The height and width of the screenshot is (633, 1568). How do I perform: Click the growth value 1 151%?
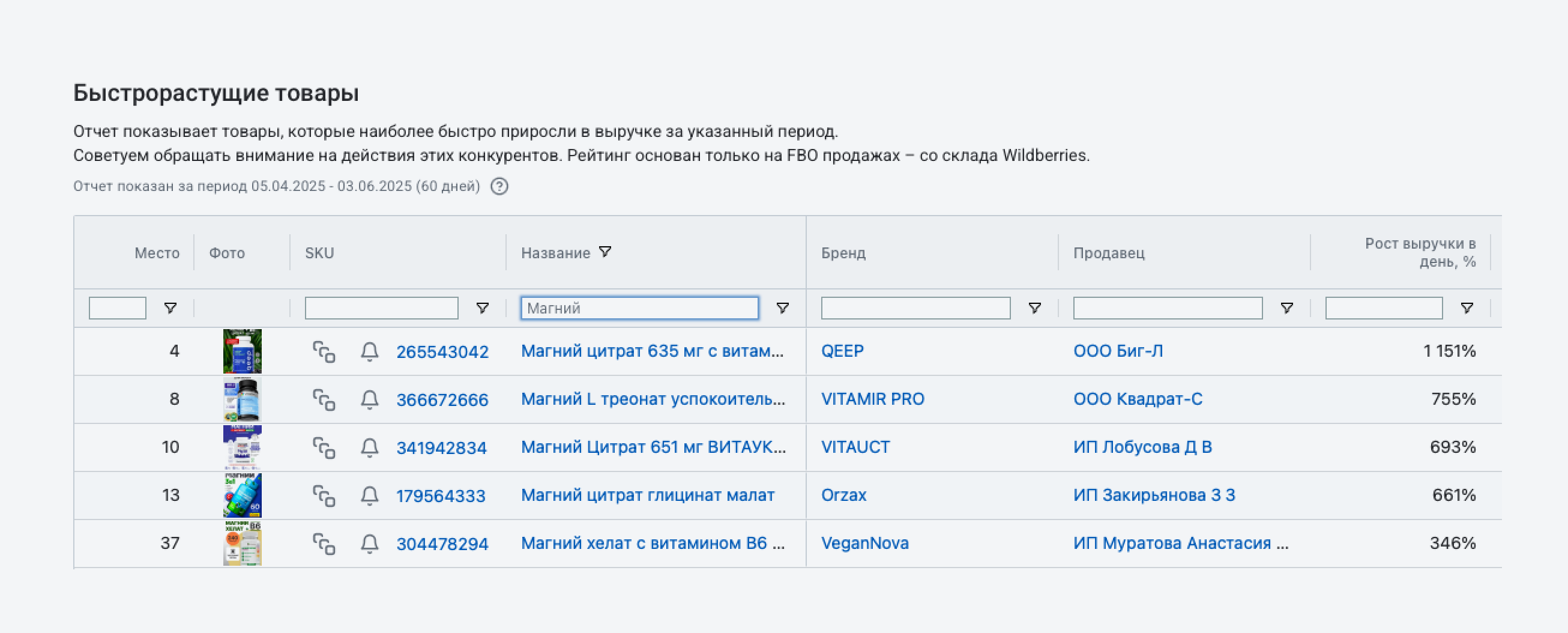coord(1449,351)
